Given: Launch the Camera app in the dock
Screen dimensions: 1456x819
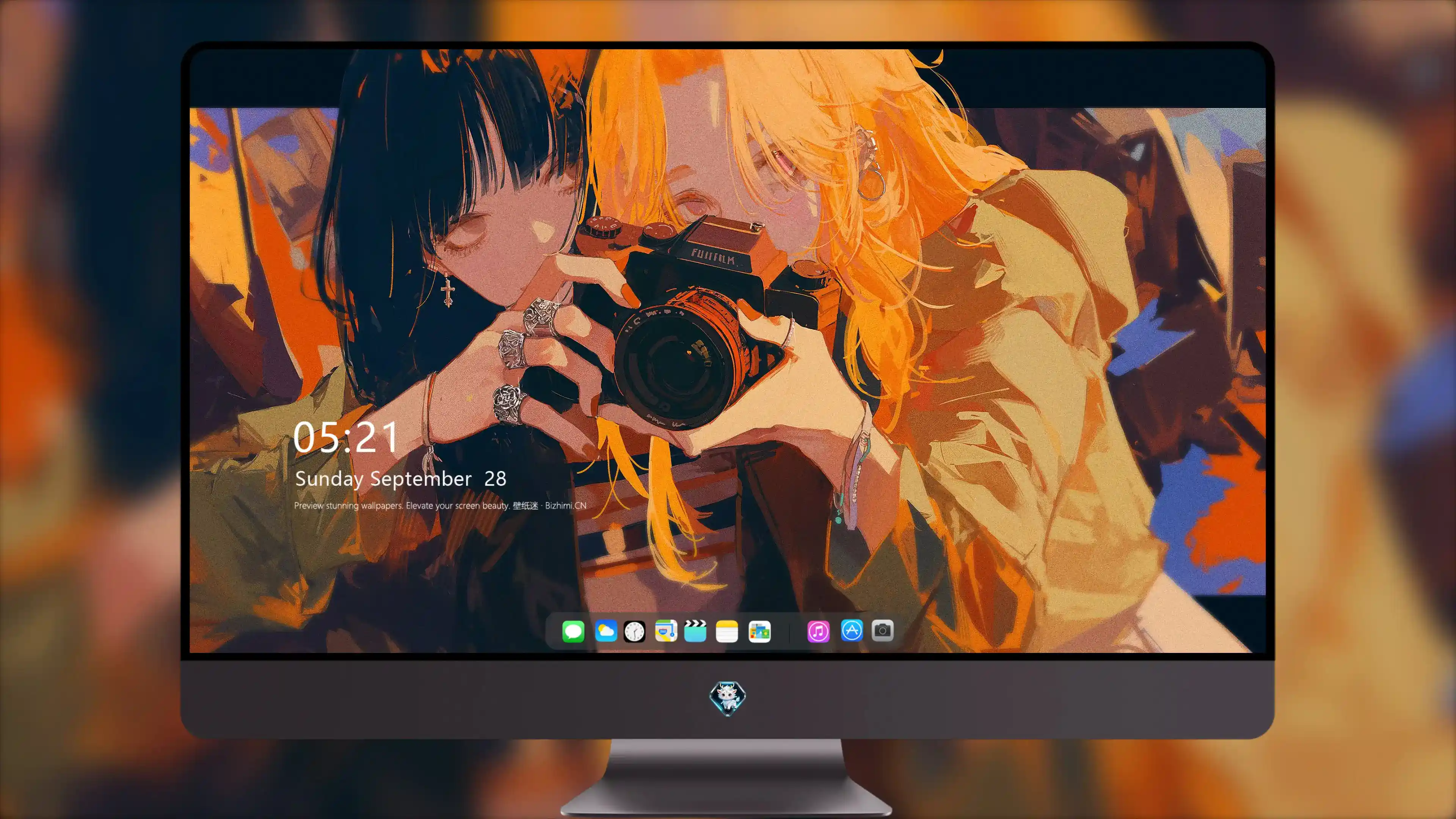Looking at the screenshot, I should click(x=882, y=630).
